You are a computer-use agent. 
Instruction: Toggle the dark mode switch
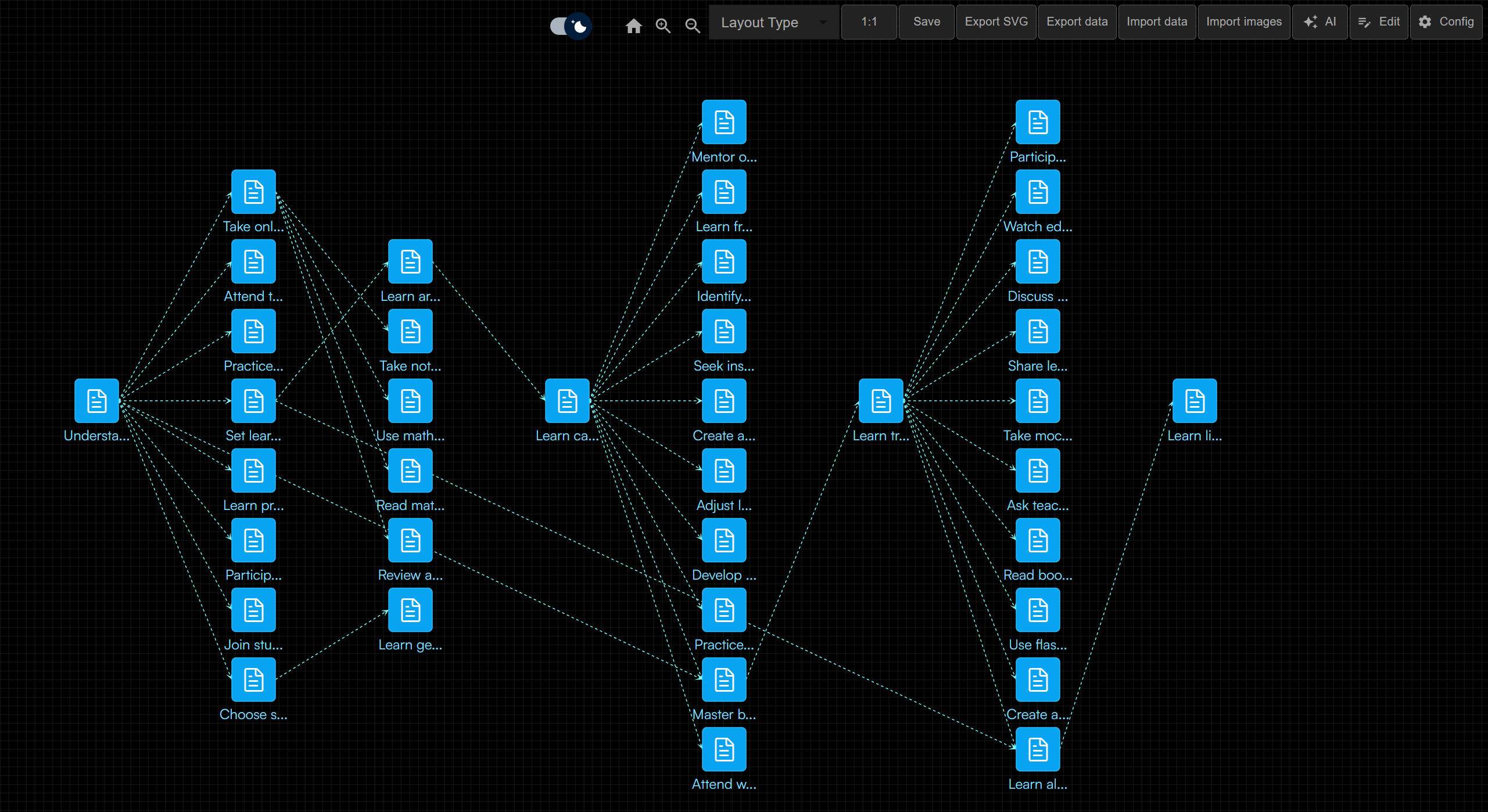pos(571,26)
